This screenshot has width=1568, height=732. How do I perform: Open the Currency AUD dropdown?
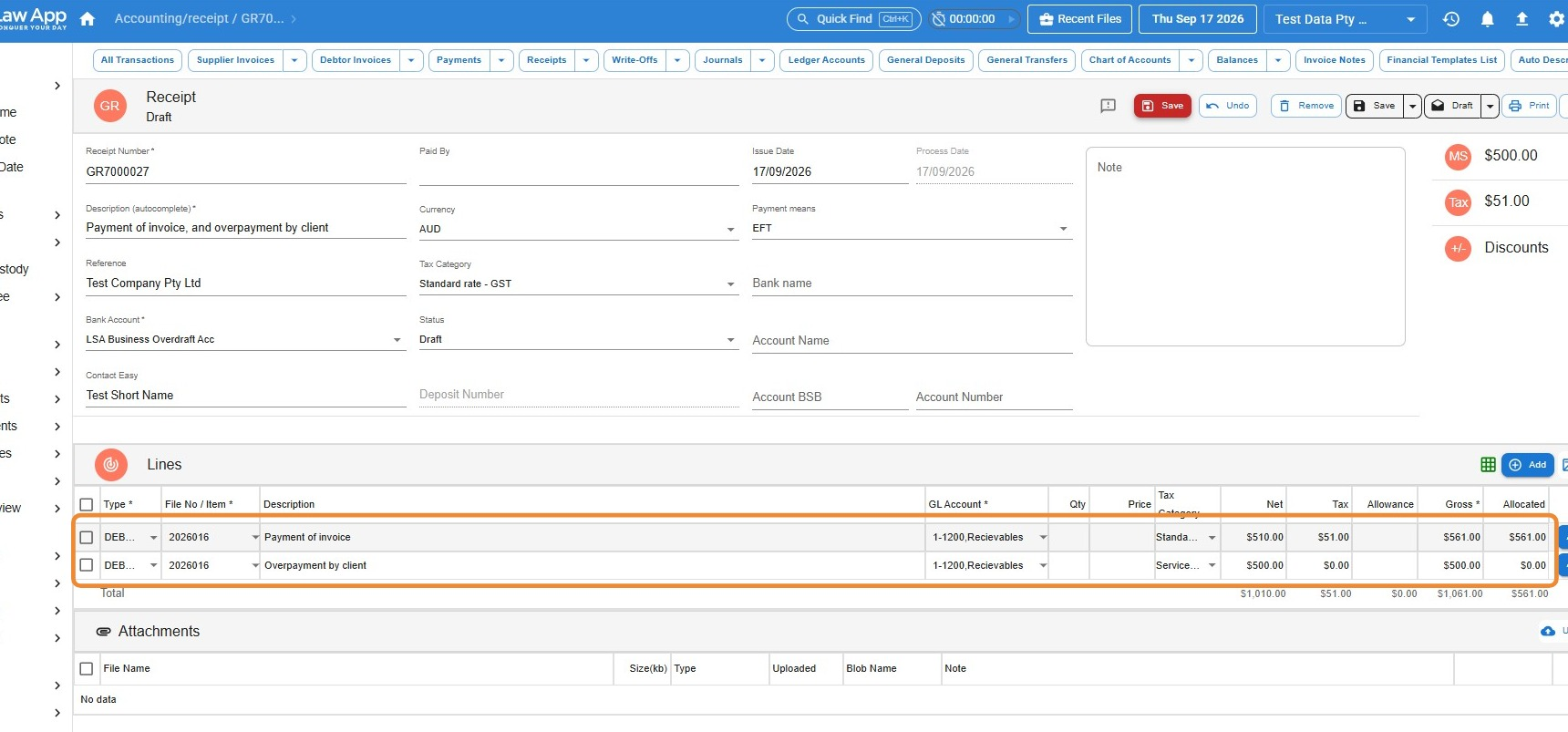click(577, 230)
